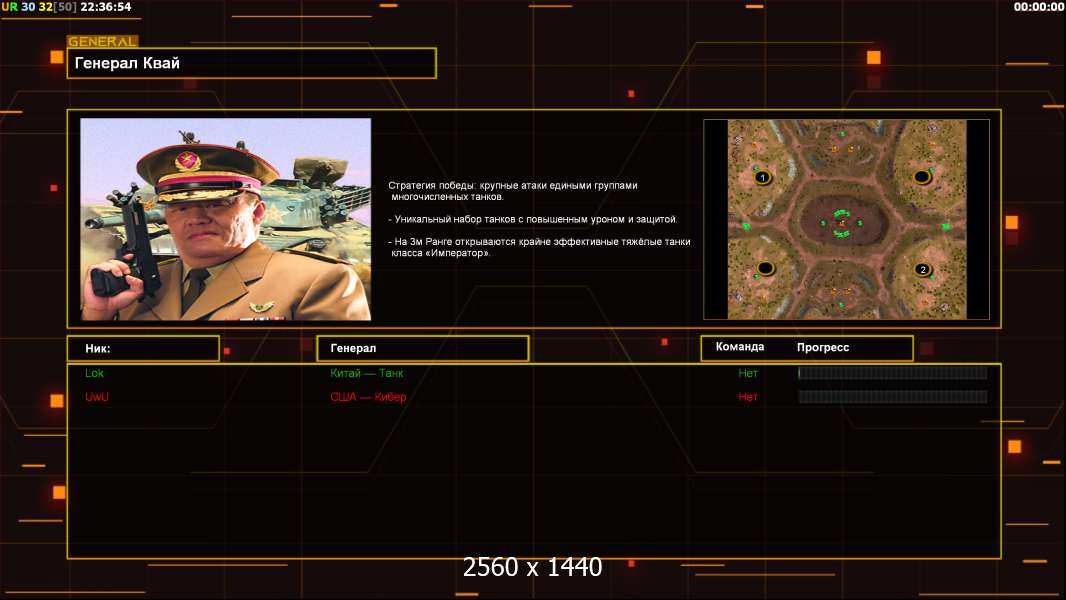
Task: Click Китай — Танк faction entry
Action: point(367,373)
